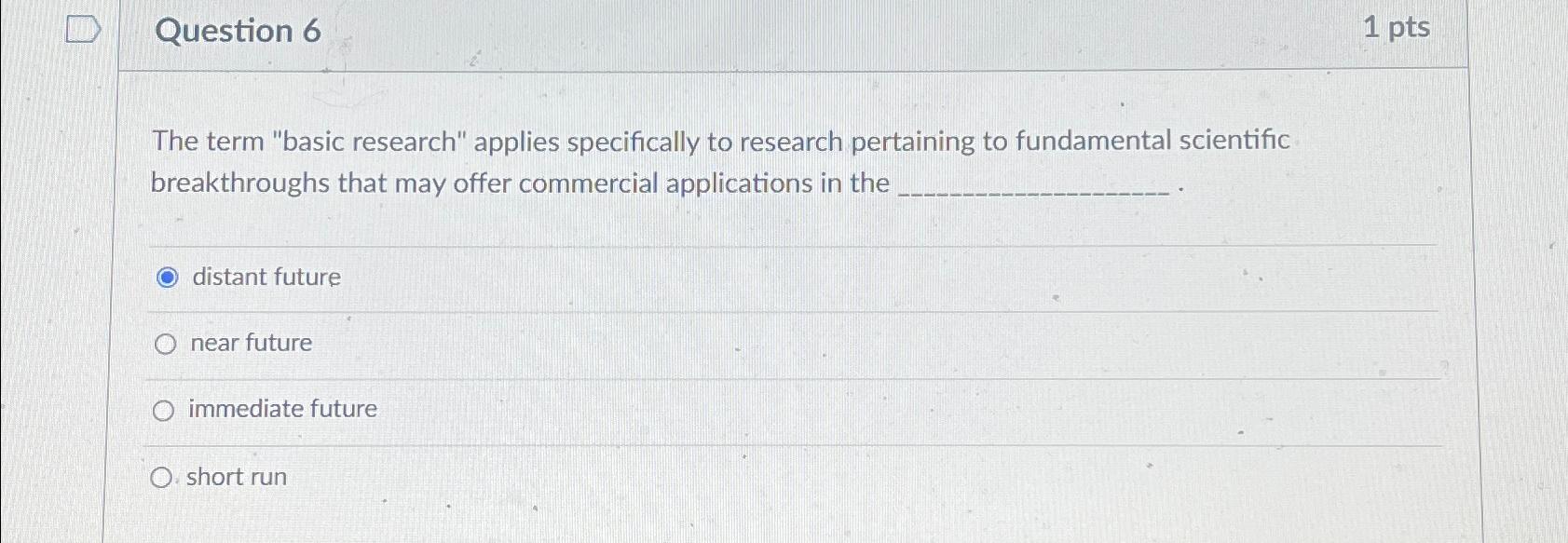Click the question prompt paragraph text
The height and width of the screenshot is (543, 1568).
652,163
